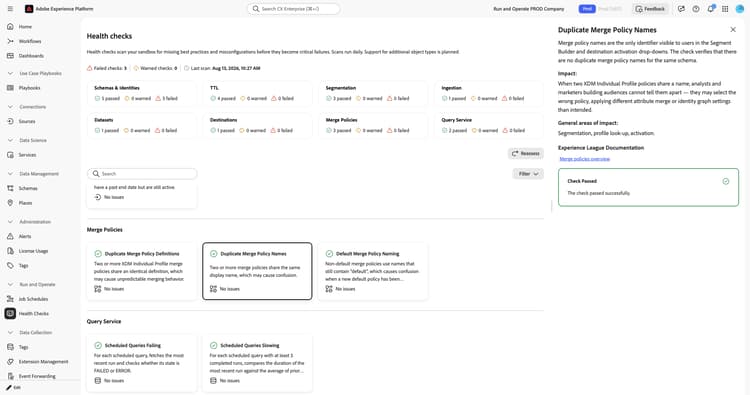Image resolution: width=750 pixels, height=395 pixels.
Task: Collapse the Connections section
Action: (10, 107)
